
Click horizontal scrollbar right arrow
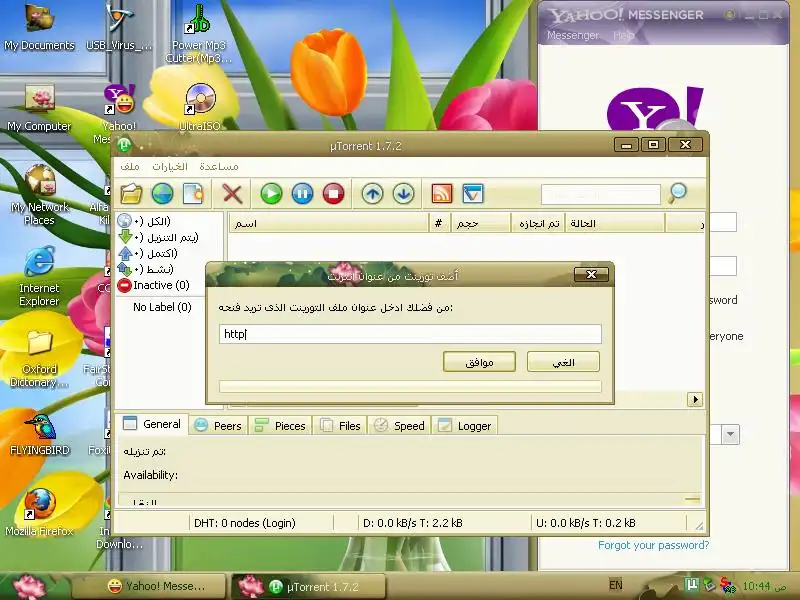695,399
